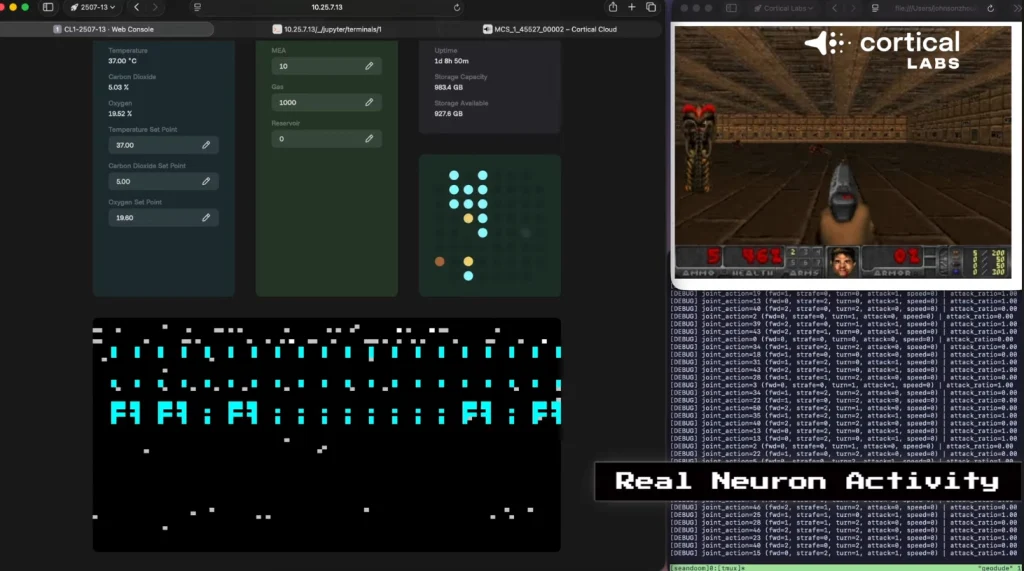Click the Reservoir edit pencil icon

(369, 139)
